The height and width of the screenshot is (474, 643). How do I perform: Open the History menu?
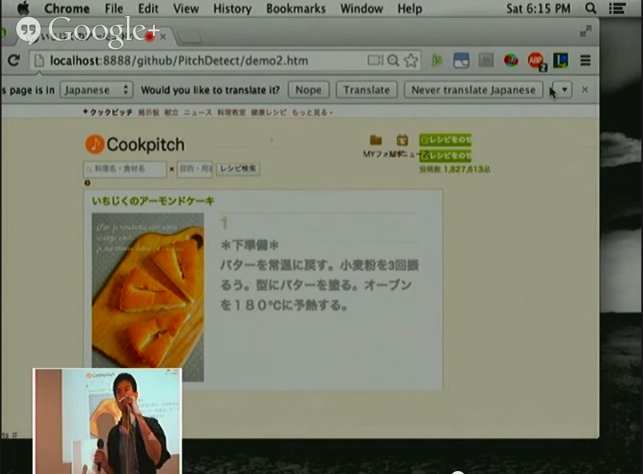[x=232, y=8]
